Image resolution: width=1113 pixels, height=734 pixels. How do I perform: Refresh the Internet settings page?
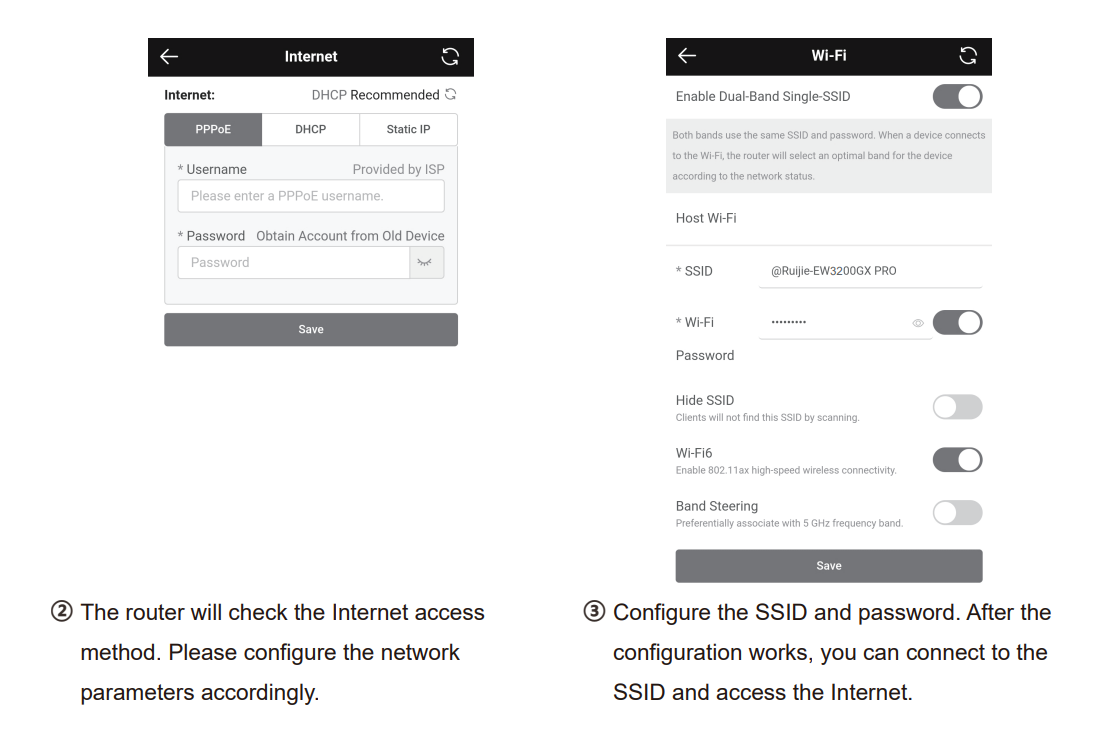[x=450, y=57]
